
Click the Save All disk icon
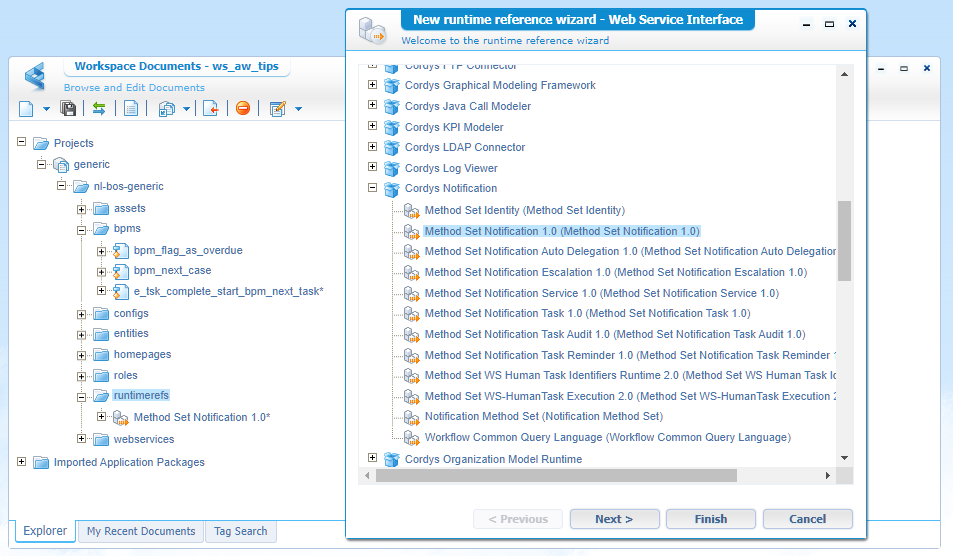pos(68,109)
